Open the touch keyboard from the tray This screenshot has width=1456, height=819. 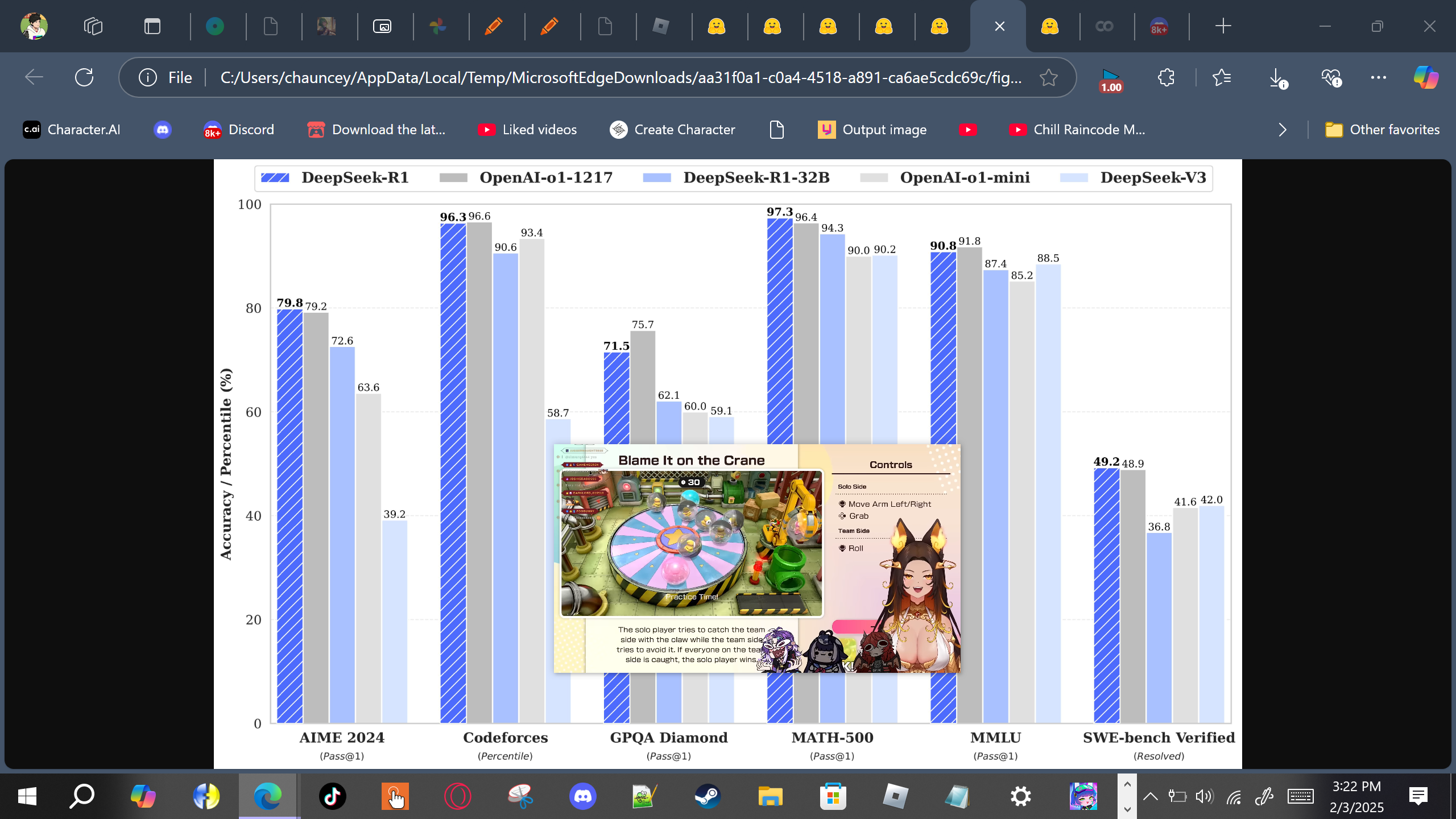pyautogui.click(x=1300, y=796)
